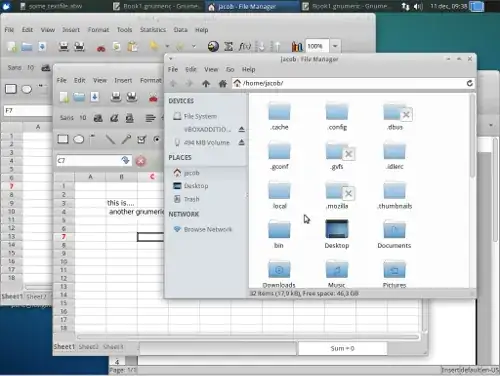The width and height of the screenshot is (500, 376).
Task: Browse Network in the sidebar
Action: coord(208,229)
